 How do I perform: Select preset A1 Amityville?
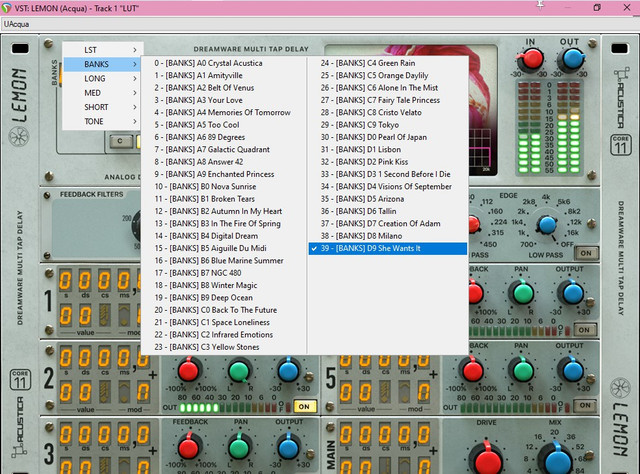223,76
